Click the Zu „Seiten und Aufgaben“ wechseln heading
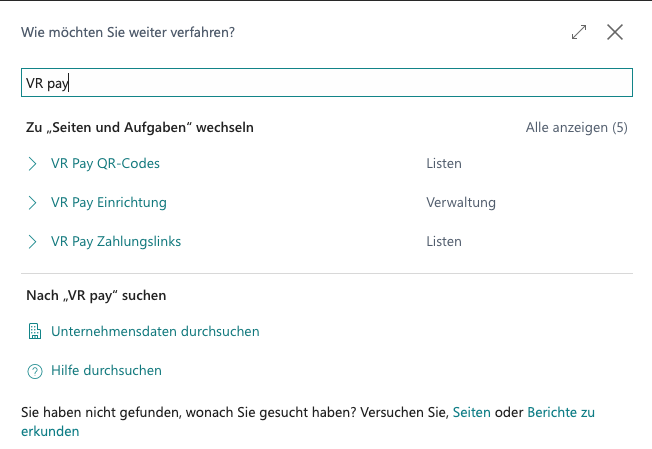The height and width of the screenshot is (449, 652). pyautogui.click(x=139, y=128)
